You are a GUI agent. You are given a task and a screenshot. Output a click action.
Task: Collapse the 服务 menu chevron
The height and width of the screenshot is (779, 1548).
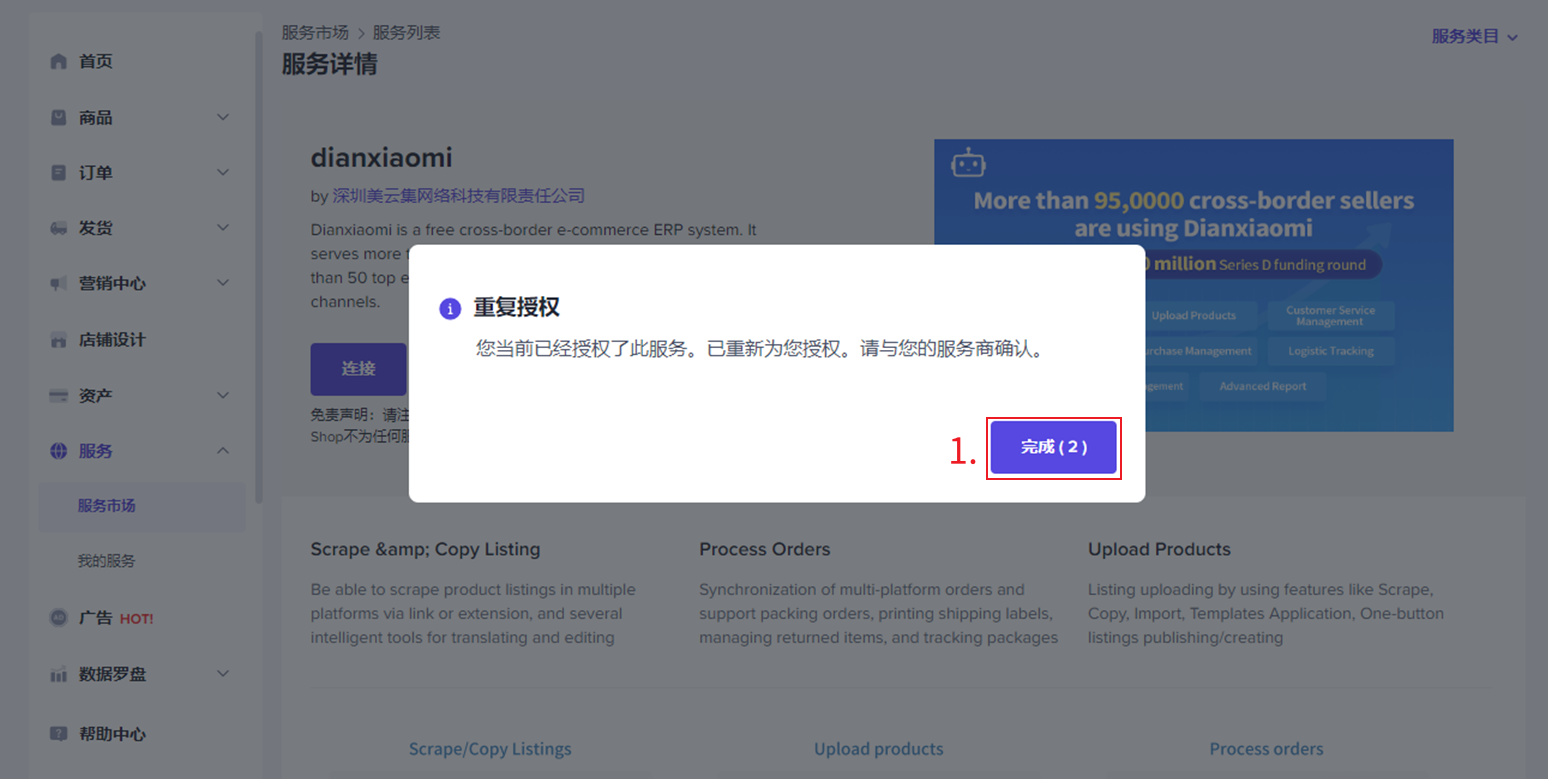pyautogui.click(x=223, y=451)
